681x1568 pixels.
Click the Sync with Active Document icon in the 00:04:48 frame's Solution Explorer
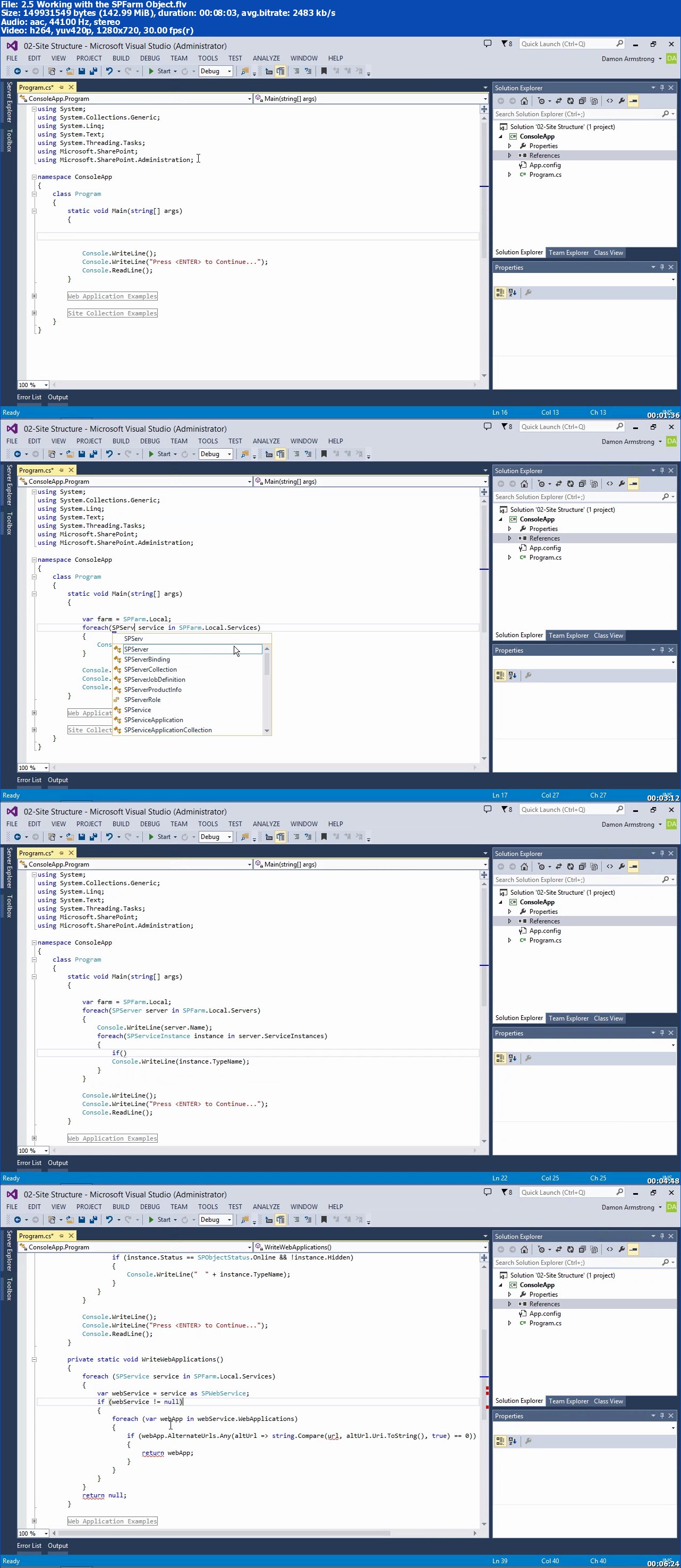click(558, 867)
